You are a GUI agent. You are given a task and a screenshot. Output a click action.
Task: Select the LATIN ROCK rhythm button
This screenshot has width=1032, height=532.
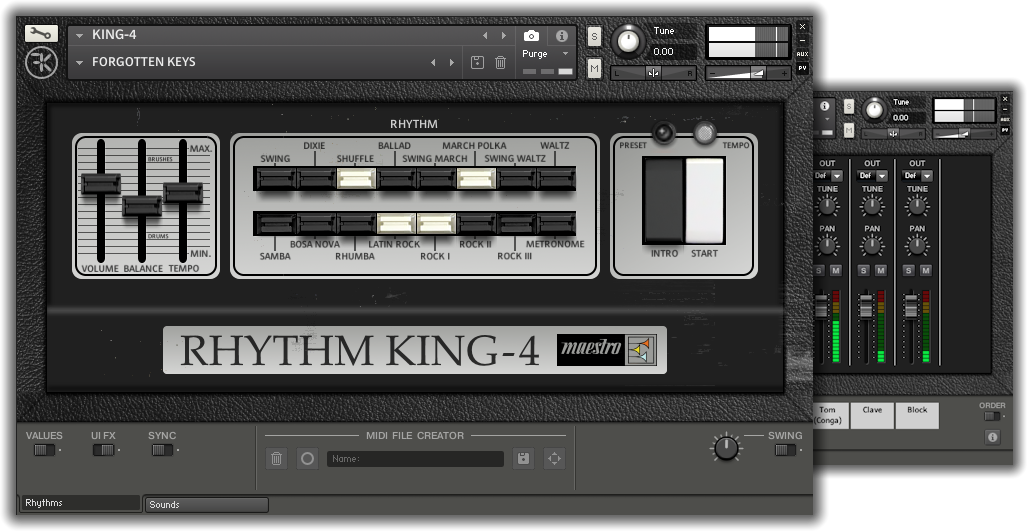pos(396,224)
